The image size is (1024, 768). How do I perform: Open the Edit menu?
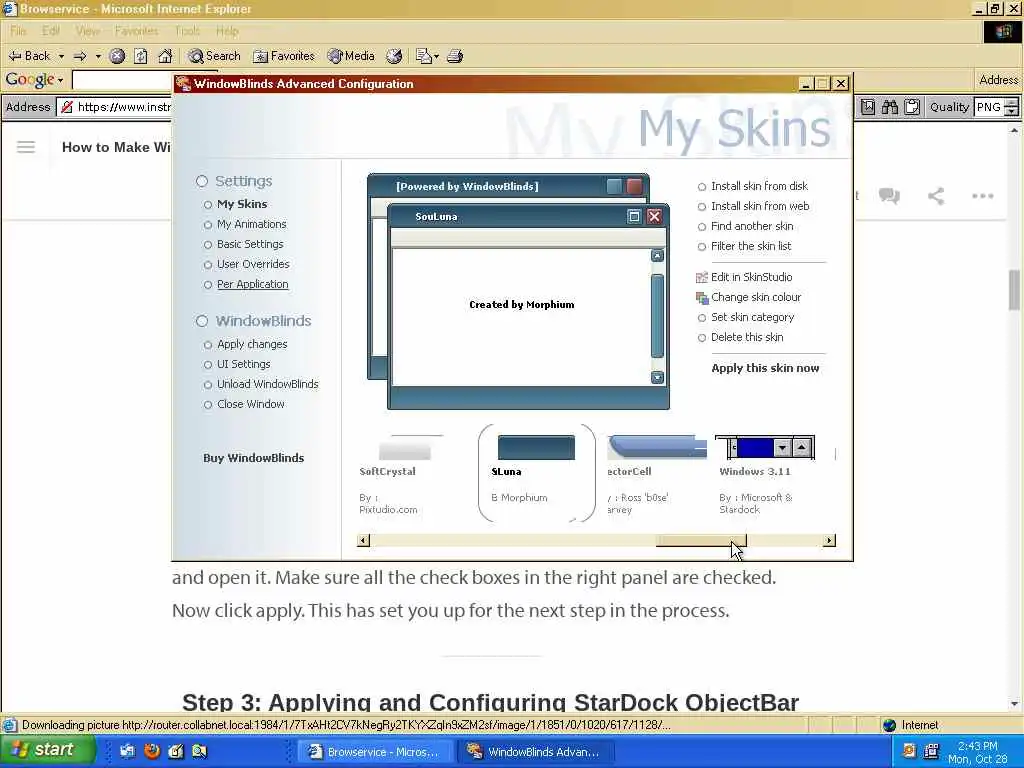(50, 31)
